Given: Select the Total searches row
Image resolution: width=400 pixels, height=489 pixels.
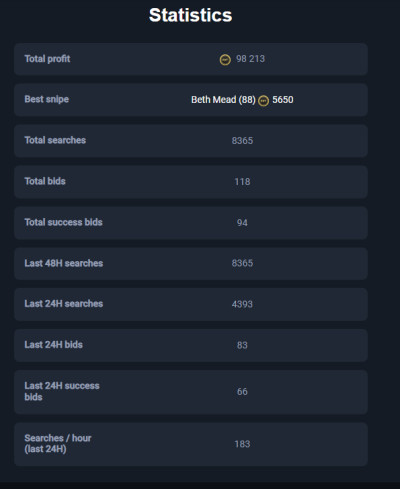Looking at the screenshot, I should click(x=191, y=141).
